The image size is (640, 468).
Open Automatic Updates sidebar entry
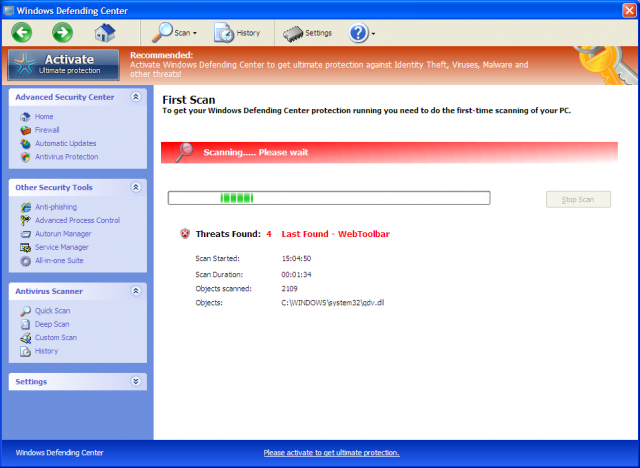click(66, 144)
